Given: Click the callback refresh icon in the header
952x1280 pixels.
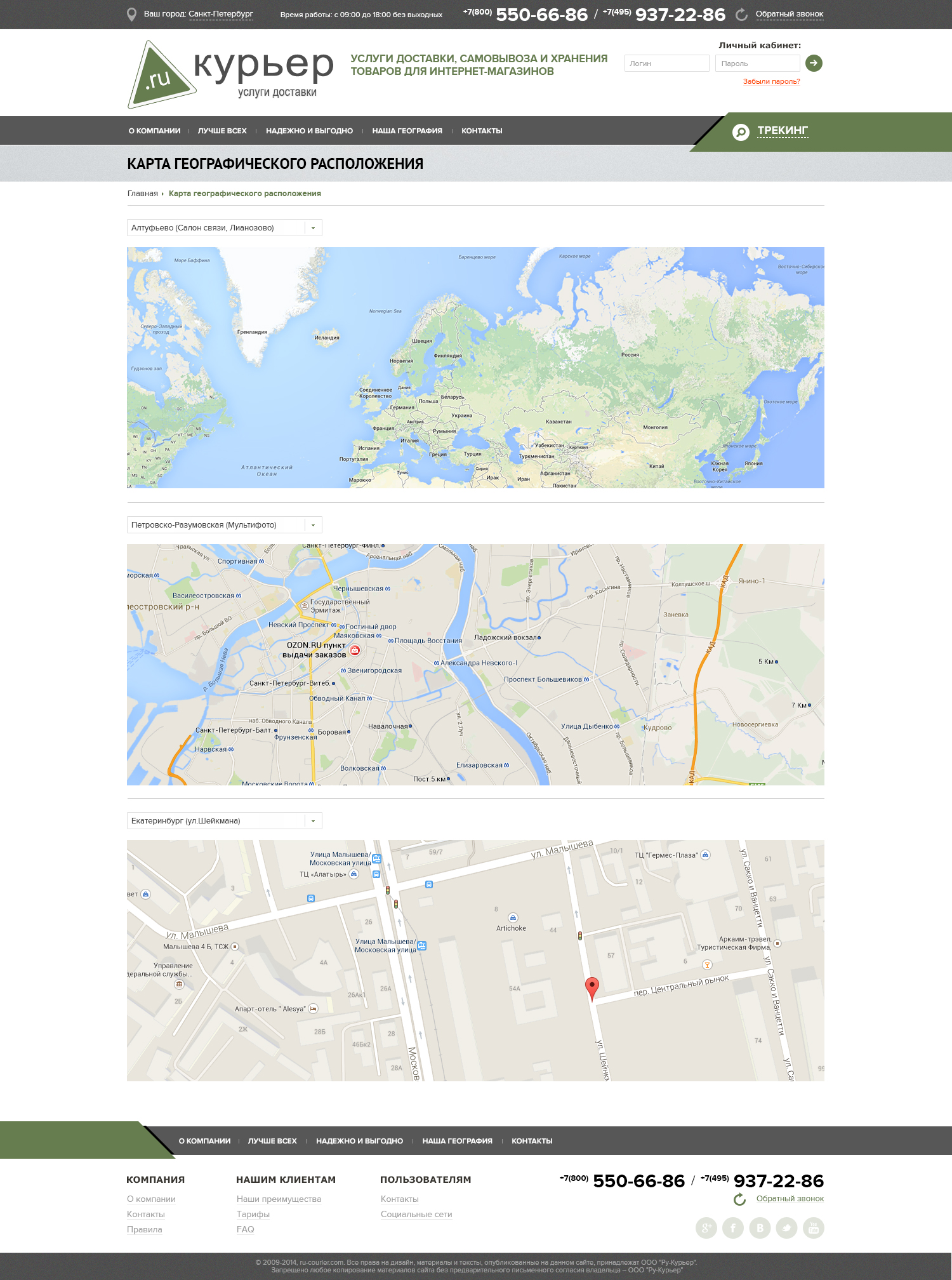Looking at the screenshot, I should click(x=741, y=15).
